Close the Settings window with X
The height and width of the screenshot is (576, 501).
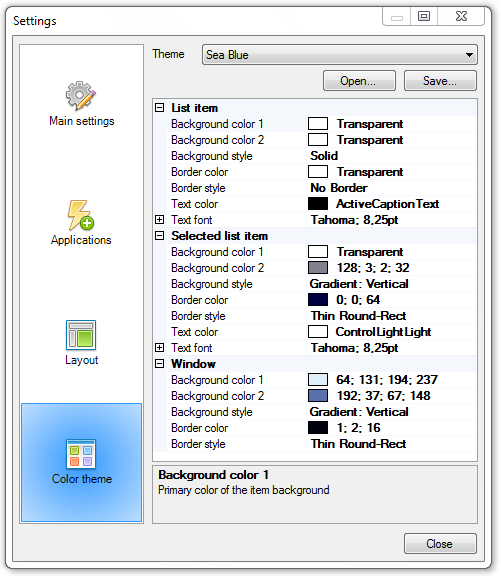[x=461, y=16]
